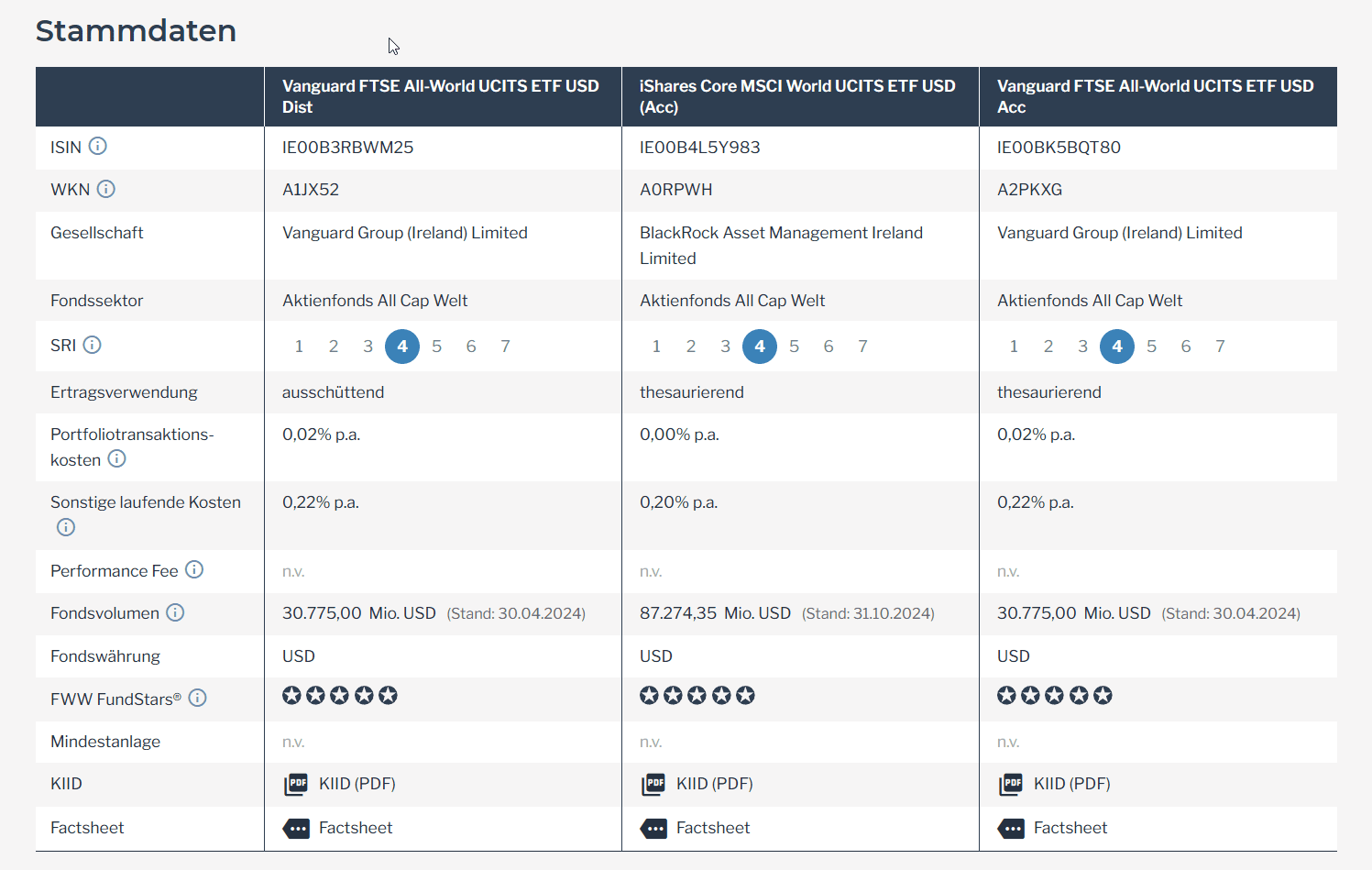Viewport: 1372px width, 870px height.
Task: Click FundStars rating of iShares Core MSCI World
Action: [x=697, y=696]
